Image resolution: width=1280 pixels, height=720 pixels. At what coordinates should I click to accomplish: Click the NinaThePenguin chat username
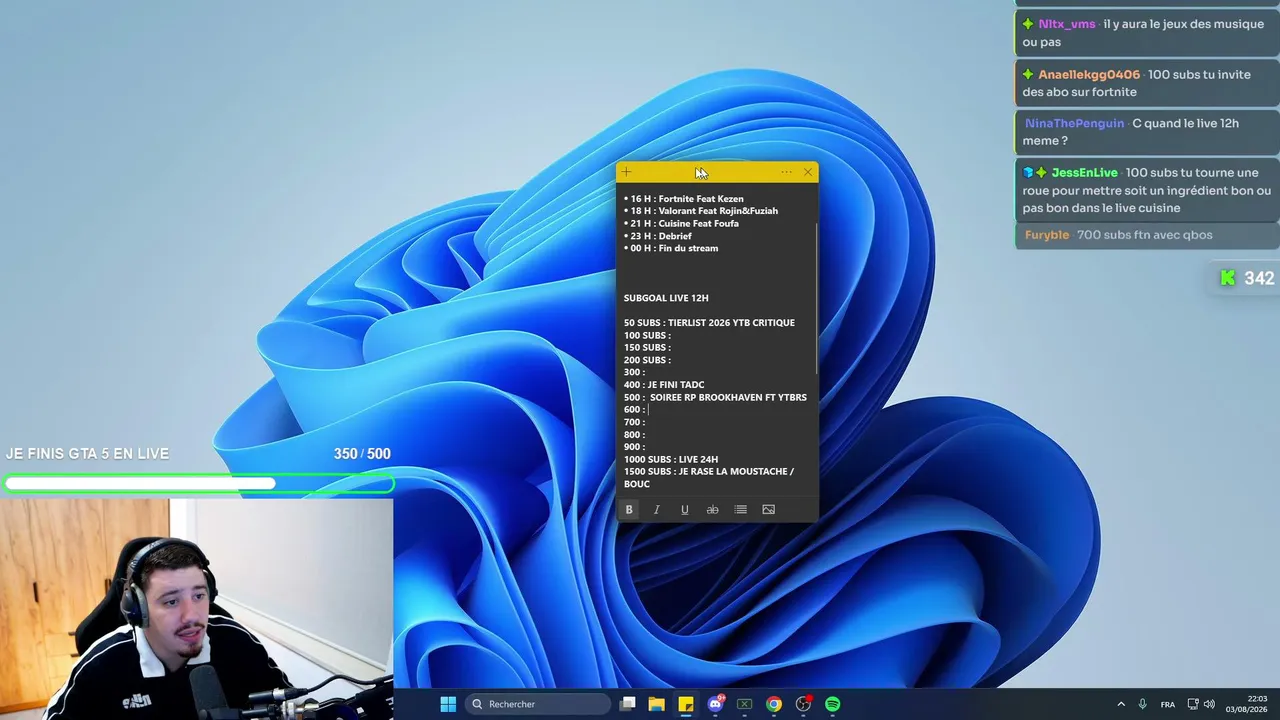click(1075, 123)
